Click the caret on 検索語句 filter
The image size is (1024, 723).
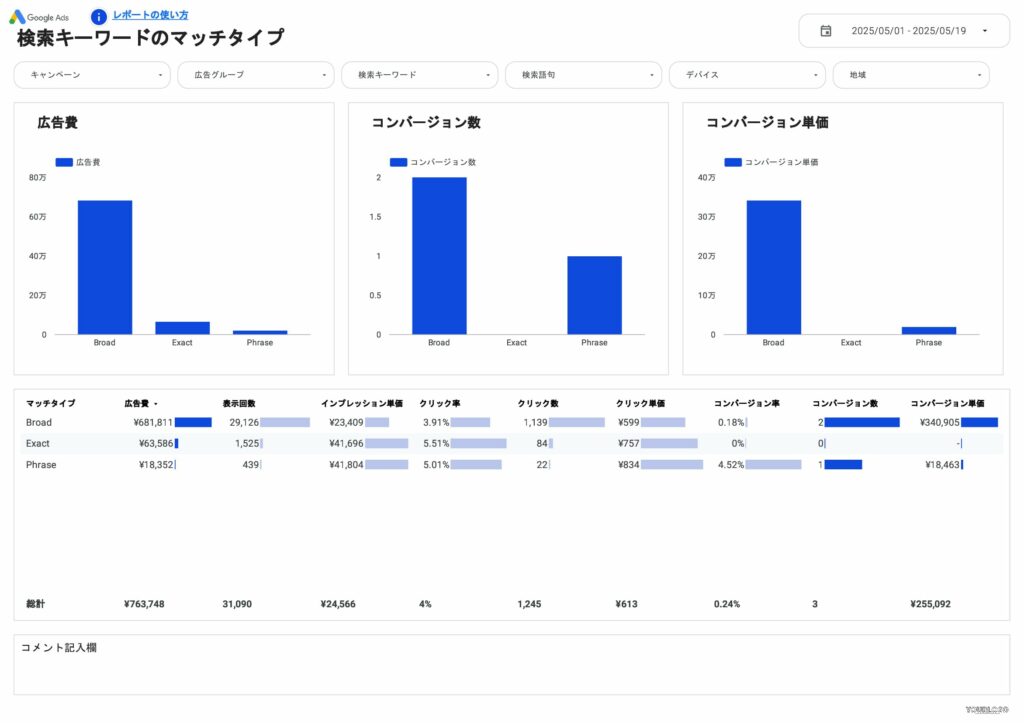(652, 74)
